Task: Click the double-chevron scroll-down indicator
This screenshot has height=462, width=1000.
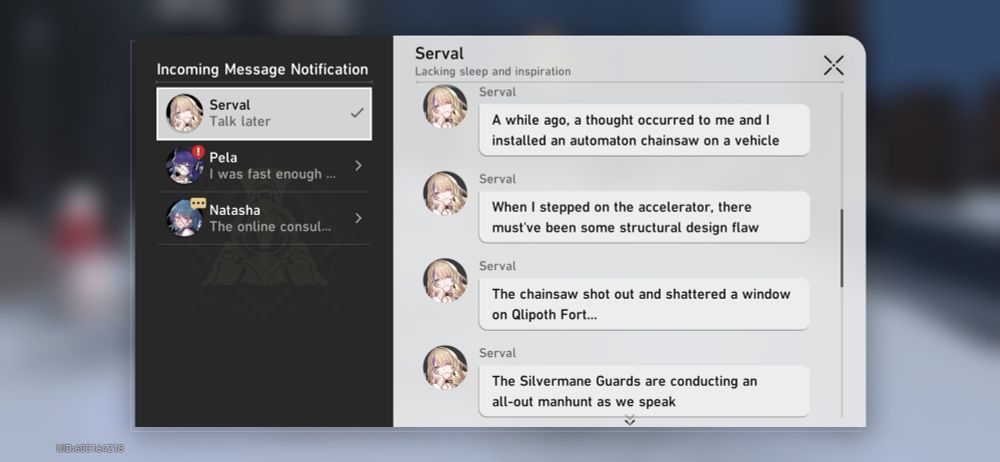Action: click(629, 420)
